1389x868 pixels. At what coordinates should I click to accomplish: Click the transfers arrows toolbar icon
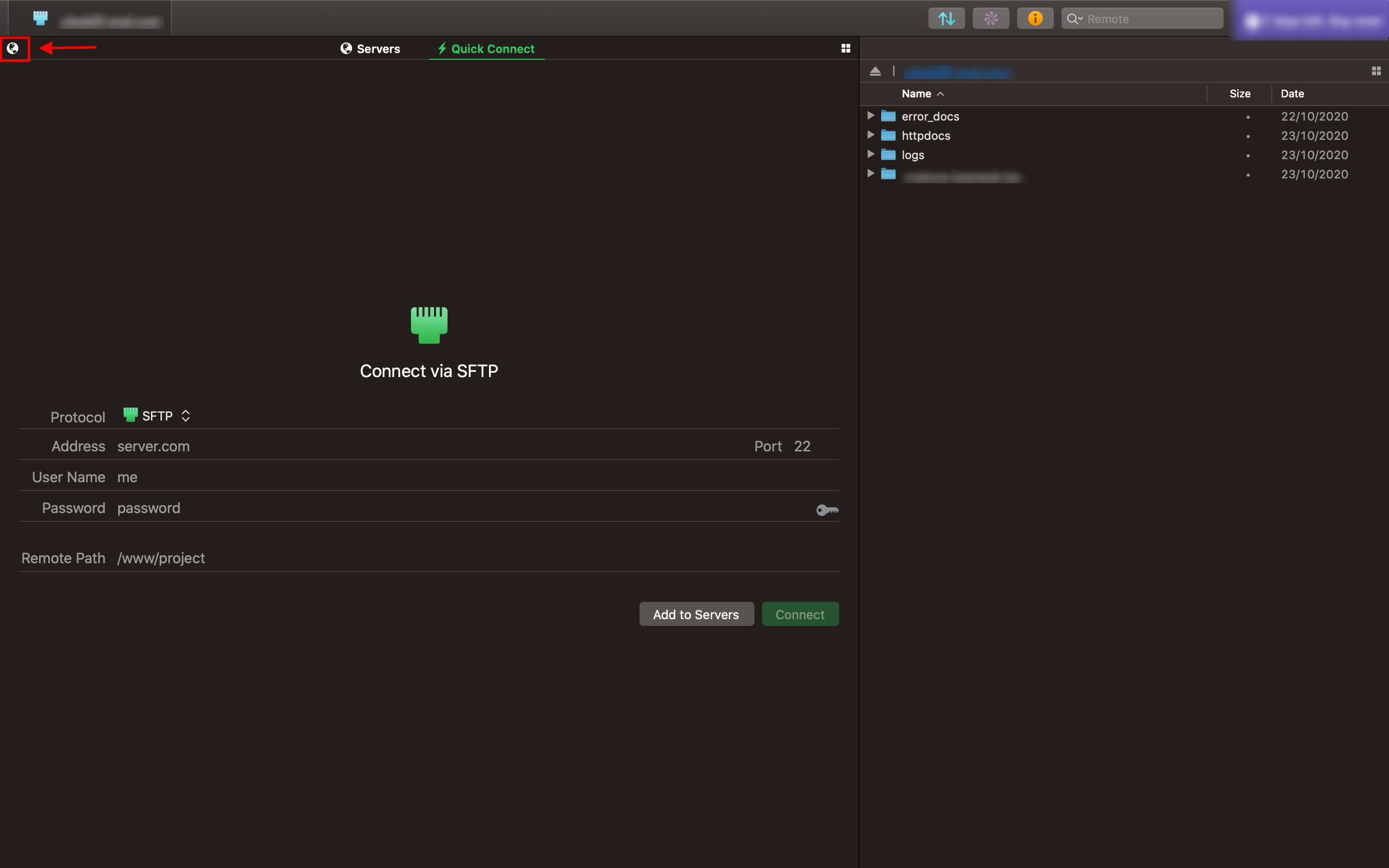[946, 19]
